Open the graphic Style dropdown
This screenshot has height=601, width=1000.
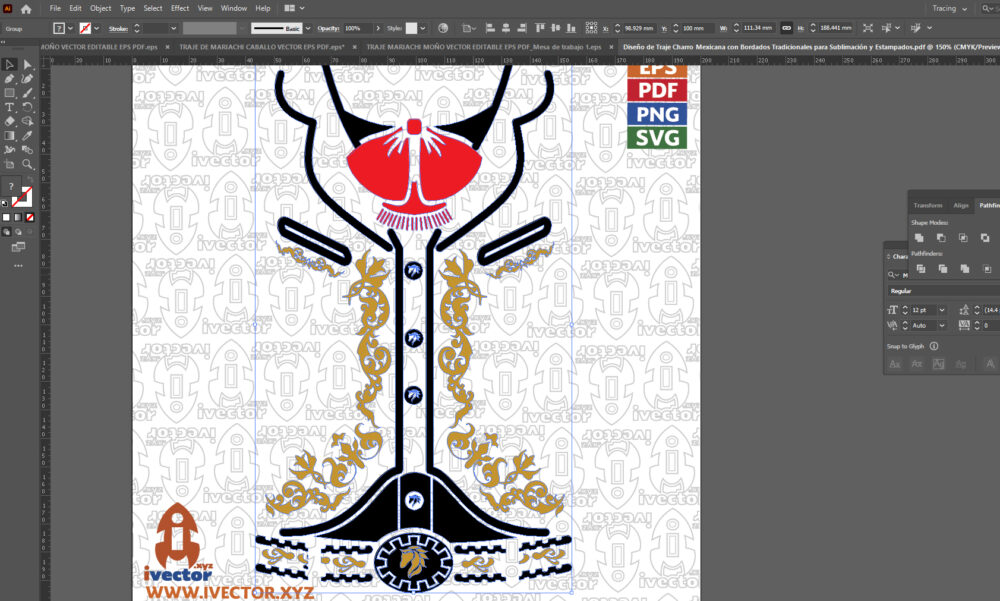[422, 28]
